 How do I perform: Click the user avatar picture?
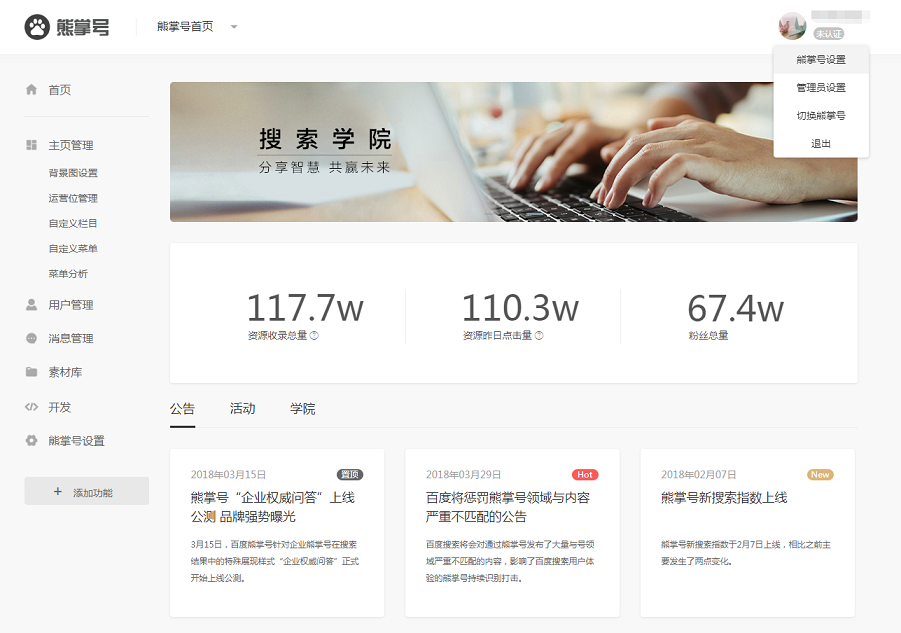coord(792,26)
